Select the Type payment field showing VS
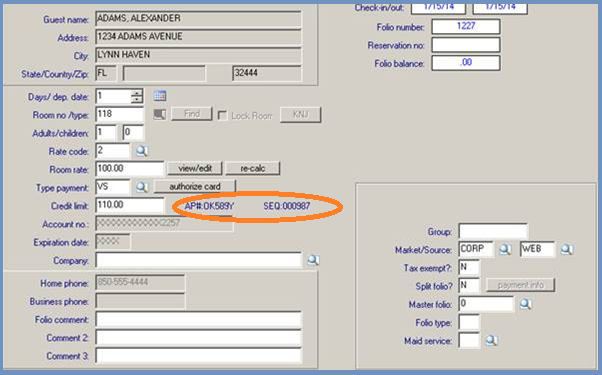The height and width of the screenshot is (375, 602). point(112,187)
